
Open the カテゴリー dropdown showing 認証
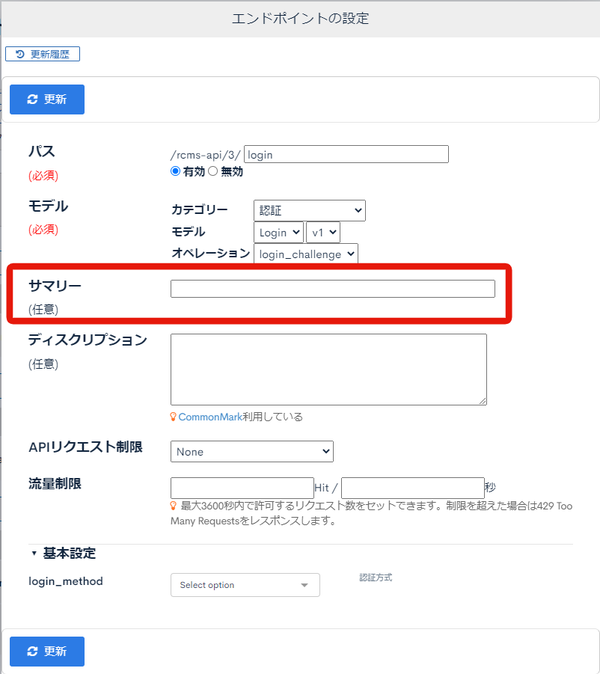pos(309,211)
